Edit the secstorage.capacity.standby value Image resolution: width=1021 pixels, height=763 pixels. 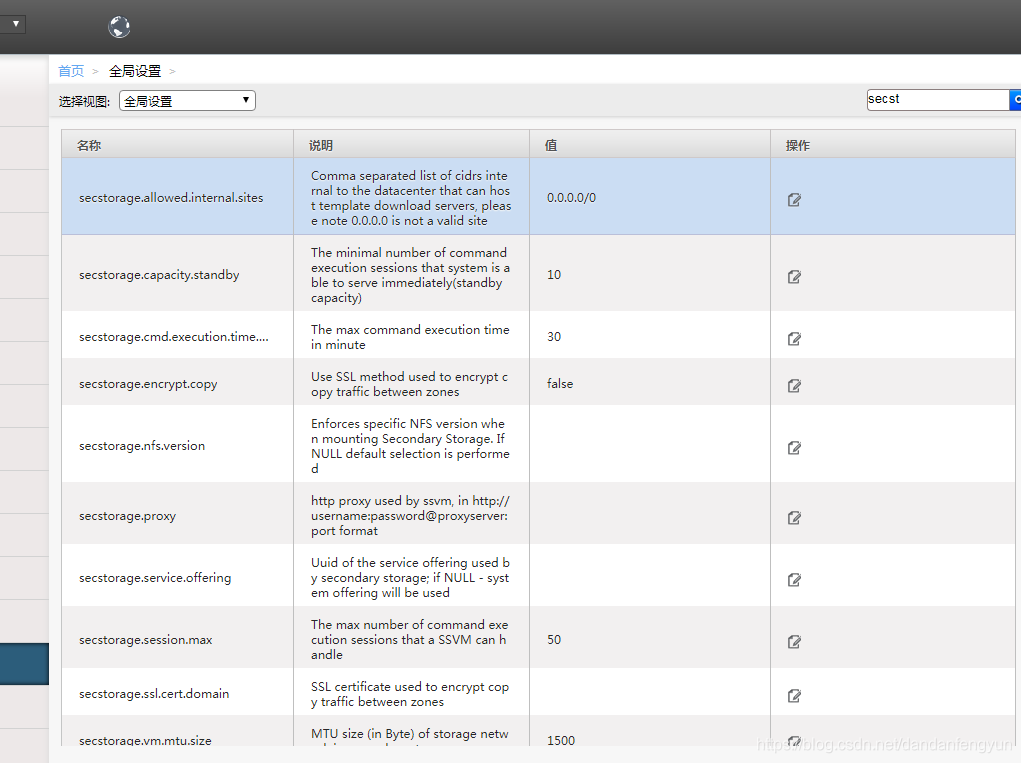pos(794,277)
